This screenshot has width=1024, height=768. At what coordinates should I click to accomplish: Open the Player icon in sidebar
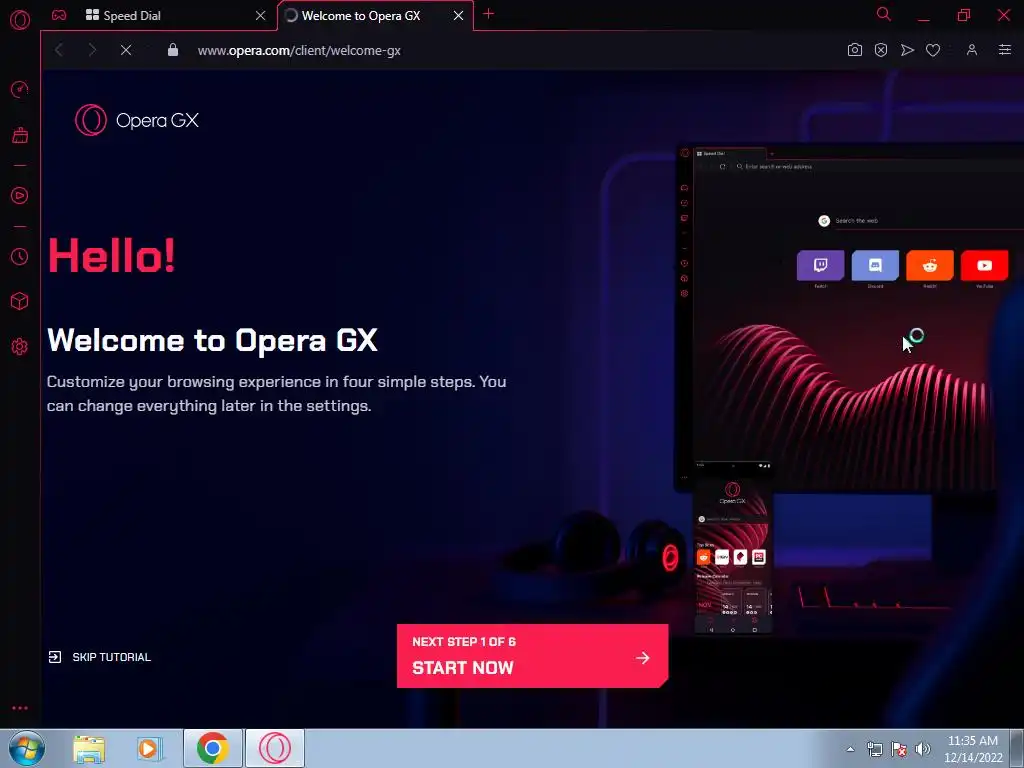(20, 195)
